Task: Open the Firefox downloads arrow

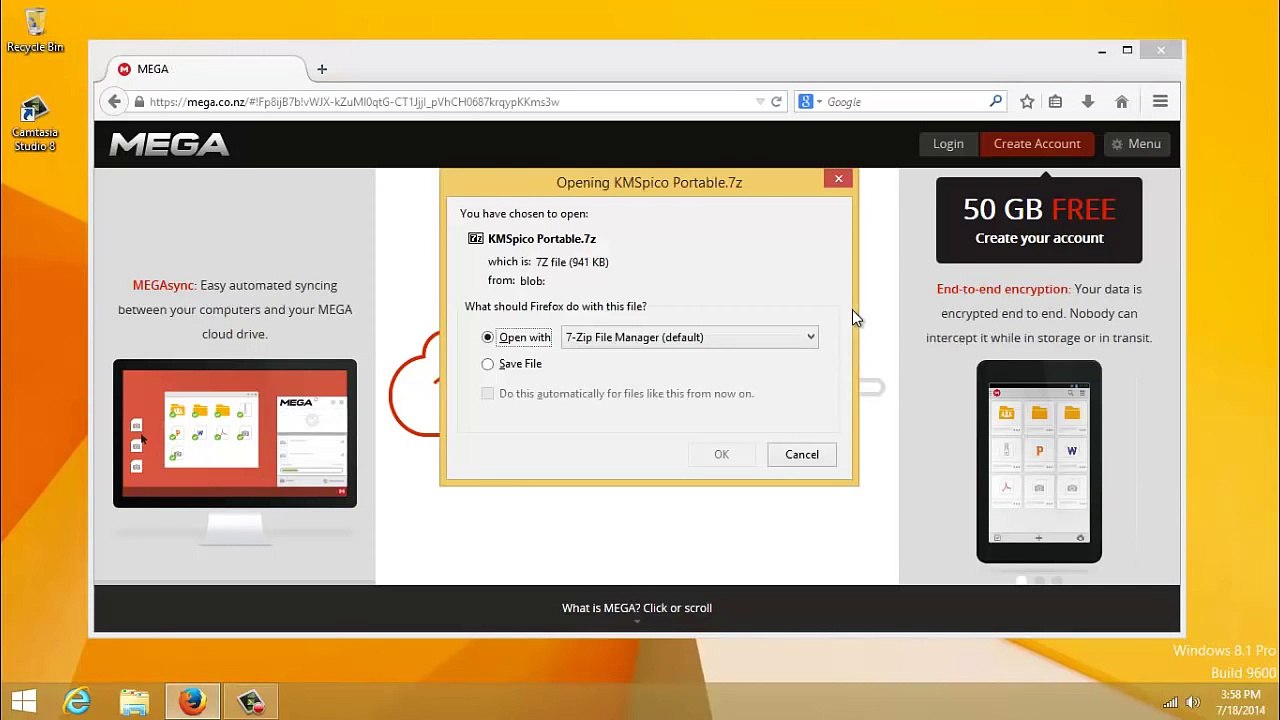Action: click(x=1088, y=102)
